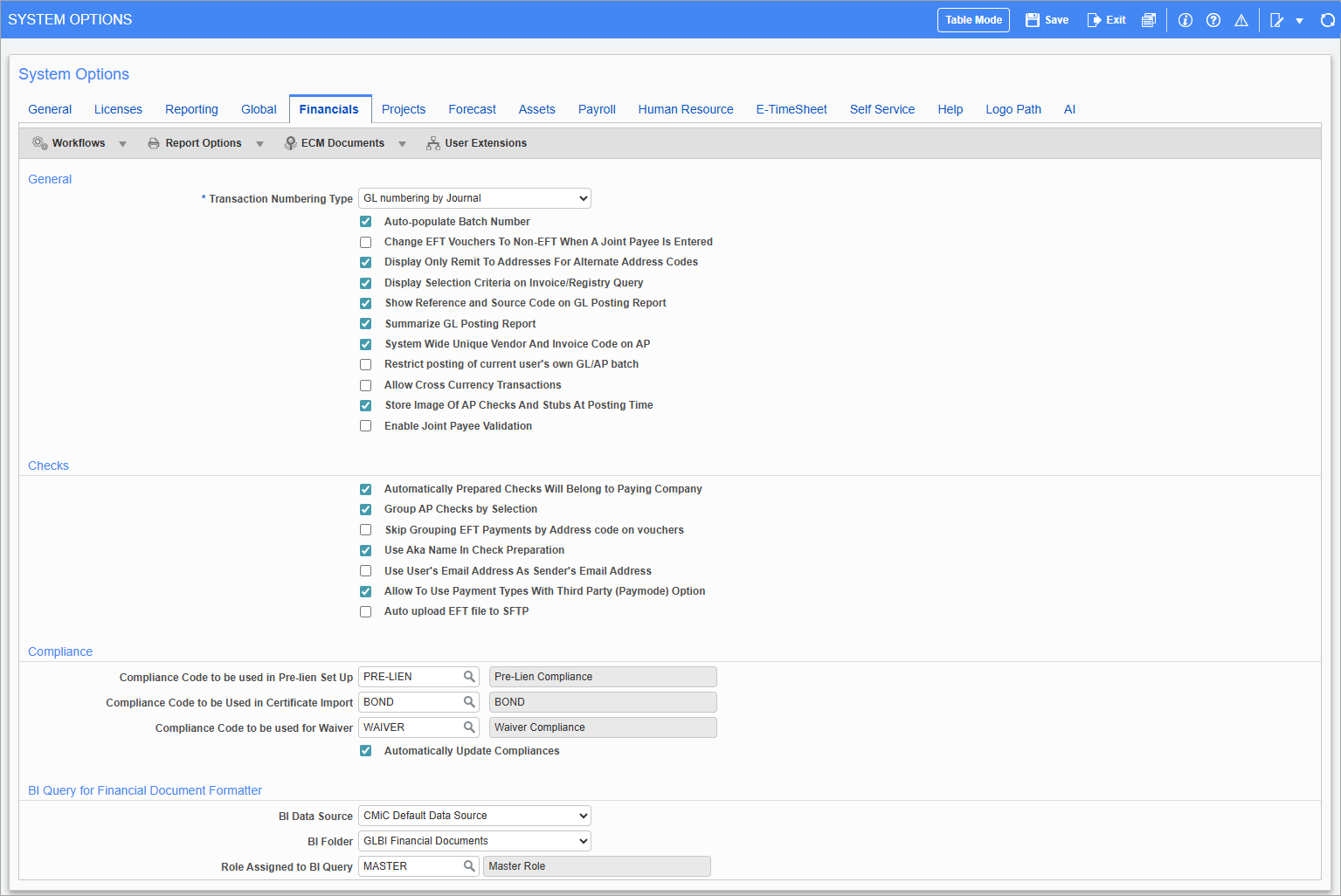Open the stacked windows icon in header
The width and height of the screenshot is (1341, 896).
tap(1149, 20)
